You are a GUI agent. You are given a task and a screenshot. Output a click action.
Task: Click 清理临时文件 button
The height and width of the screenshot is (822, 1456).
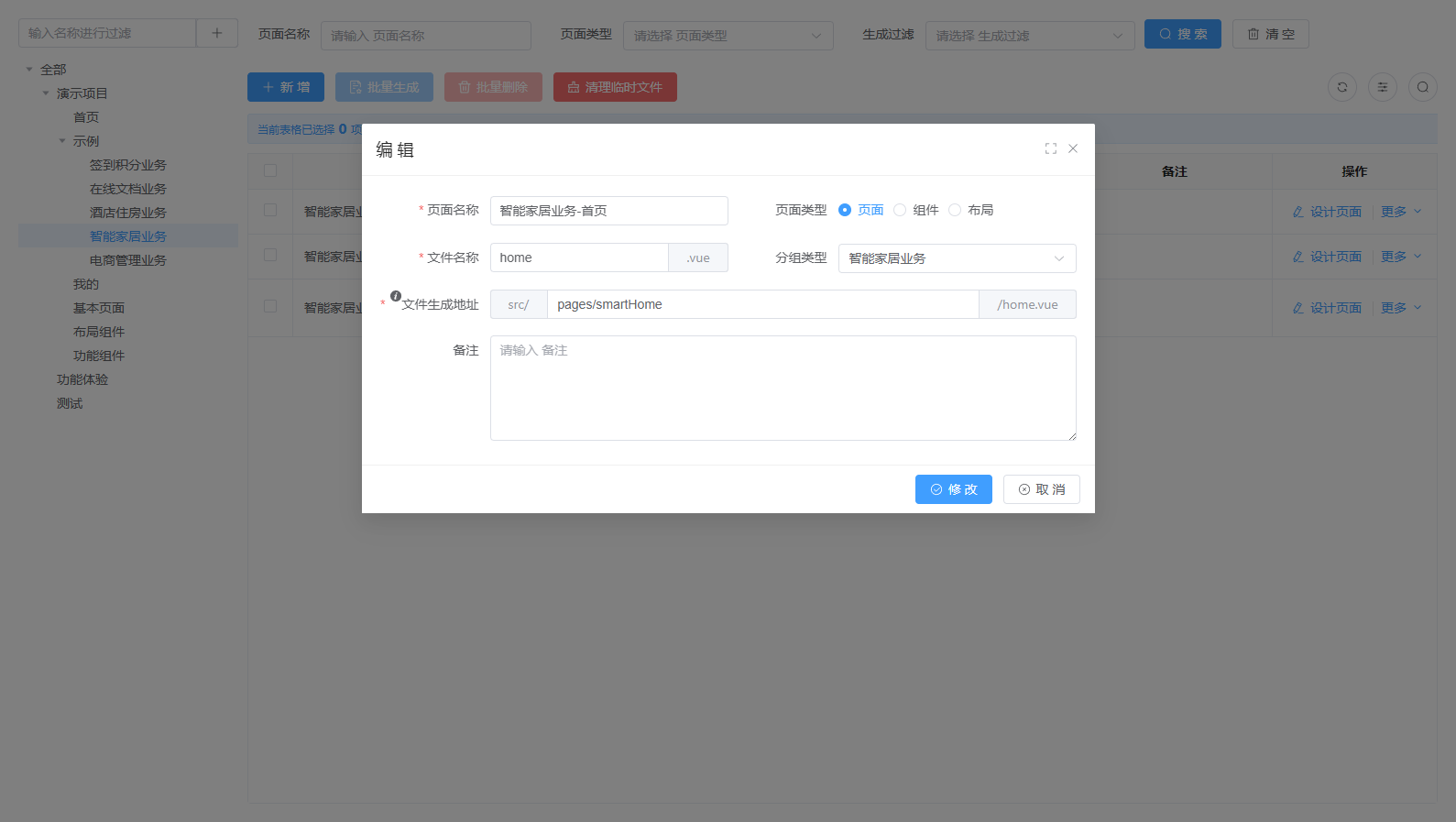615,87
